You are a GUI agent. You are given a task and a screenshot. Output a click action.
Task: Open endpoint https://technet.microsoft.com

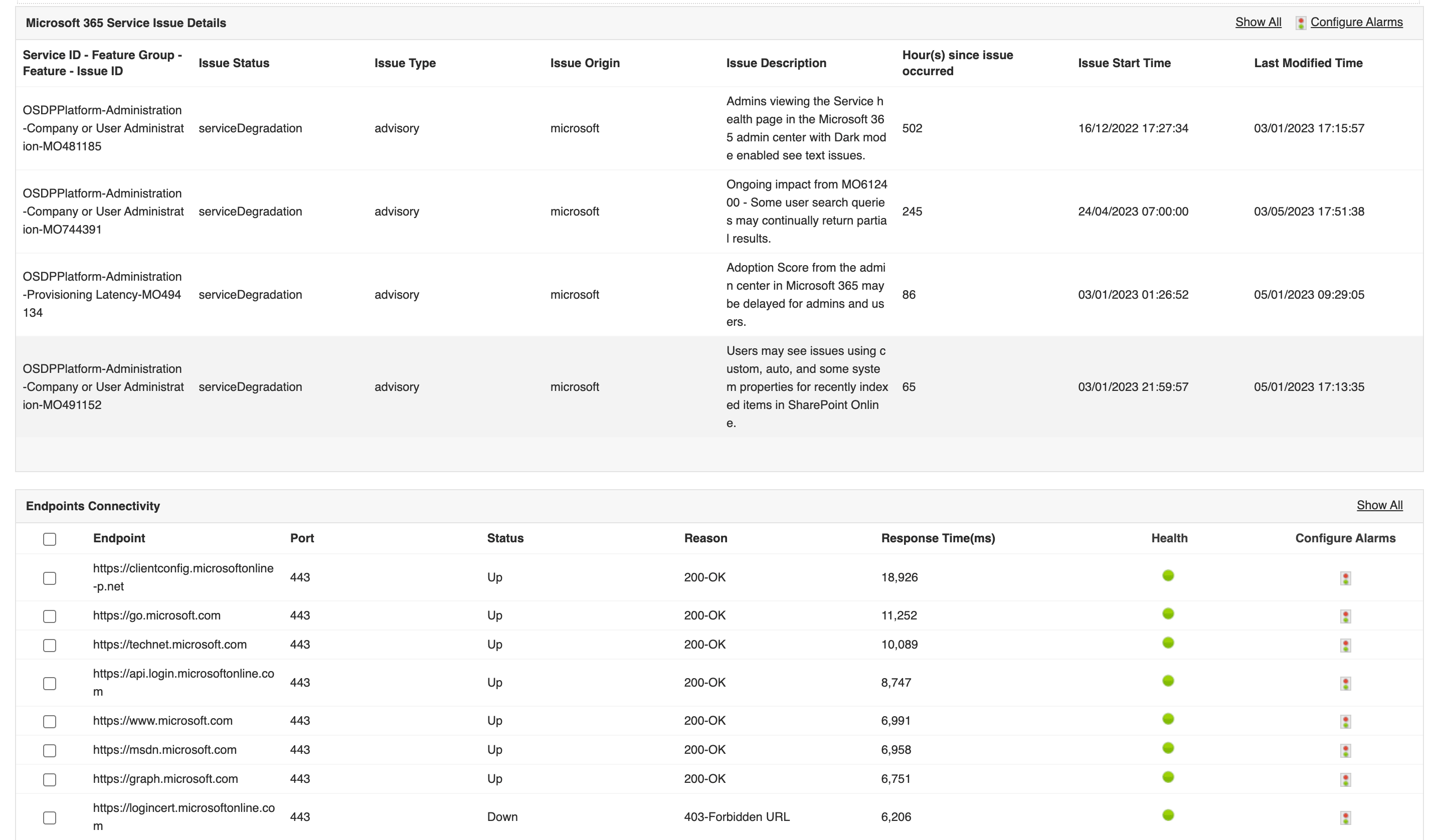click(169, 644)
